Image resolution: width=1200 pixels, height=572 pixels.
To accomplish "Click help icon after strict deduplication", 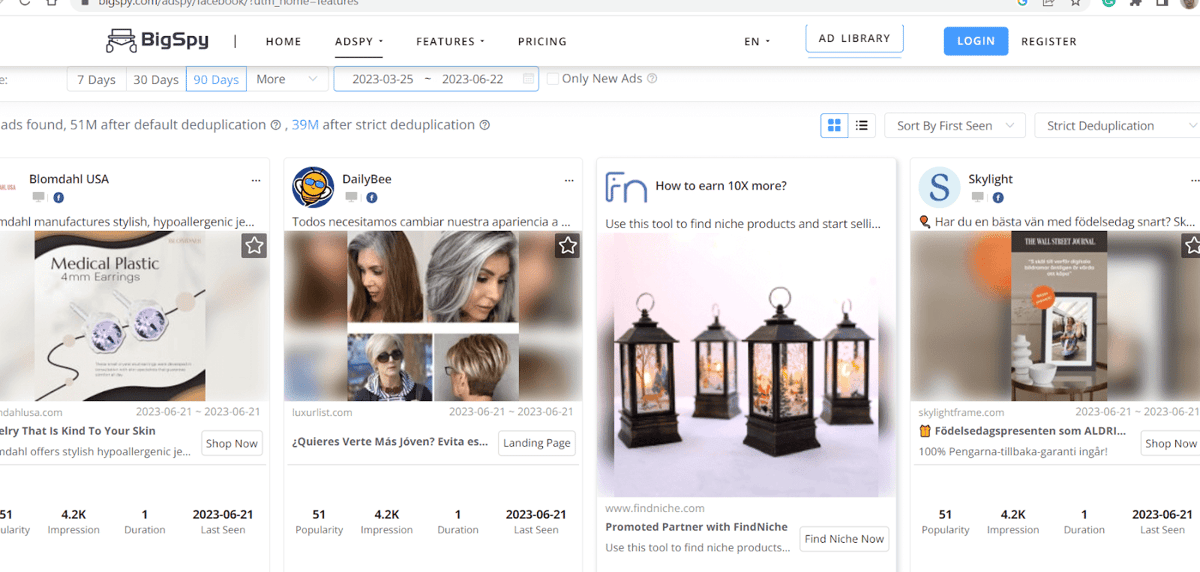I will 485,125.
